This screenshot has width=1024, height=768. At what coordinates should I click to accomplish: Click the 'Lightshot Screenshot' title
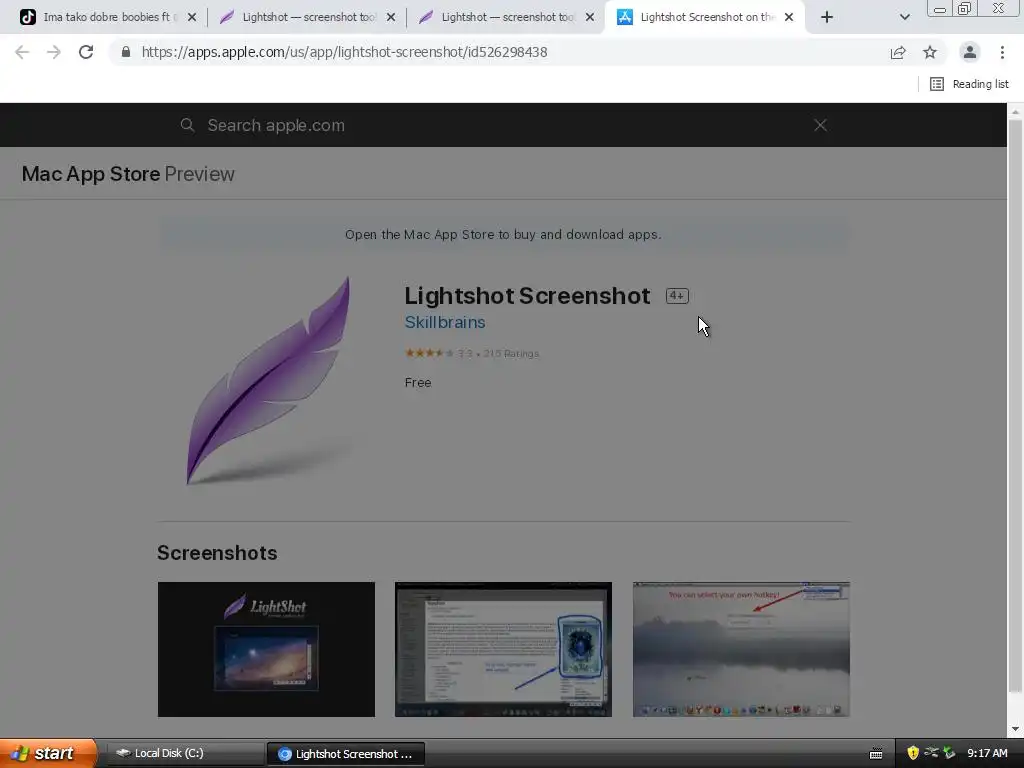tap(527, 296)
